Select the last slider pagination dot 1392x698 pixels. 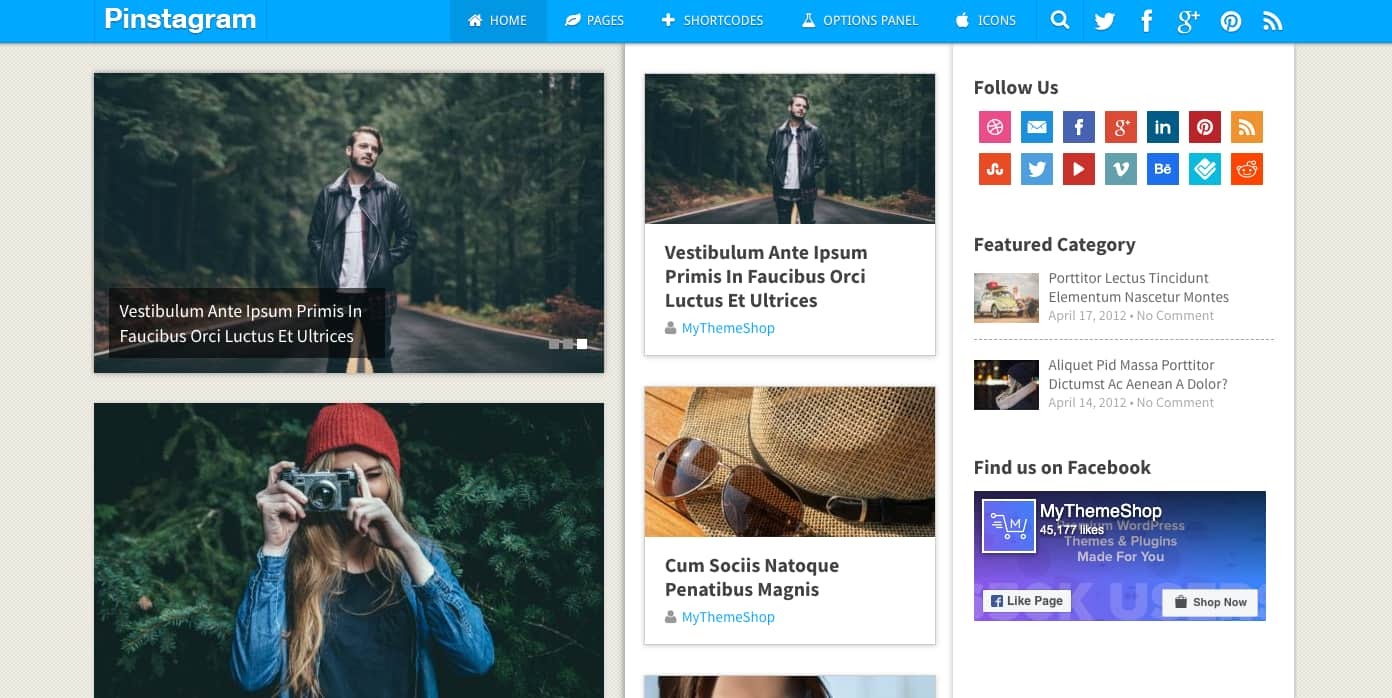point(582,344)
